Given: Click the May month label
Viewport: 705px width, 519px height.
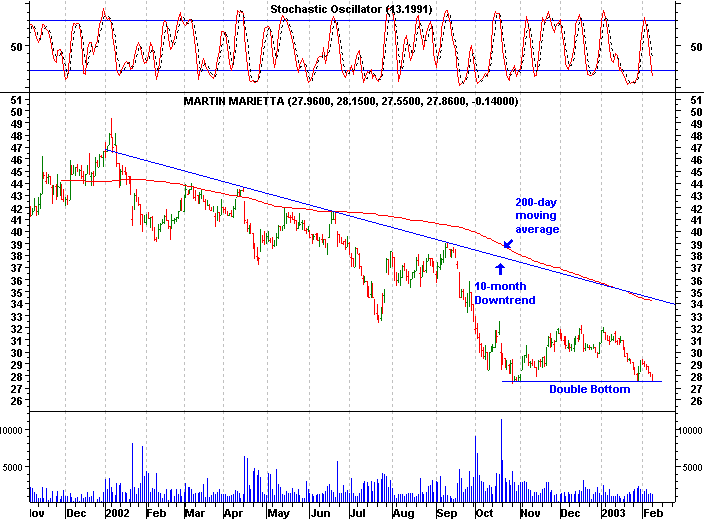Looking at the screenshot, I should [279, 513].
